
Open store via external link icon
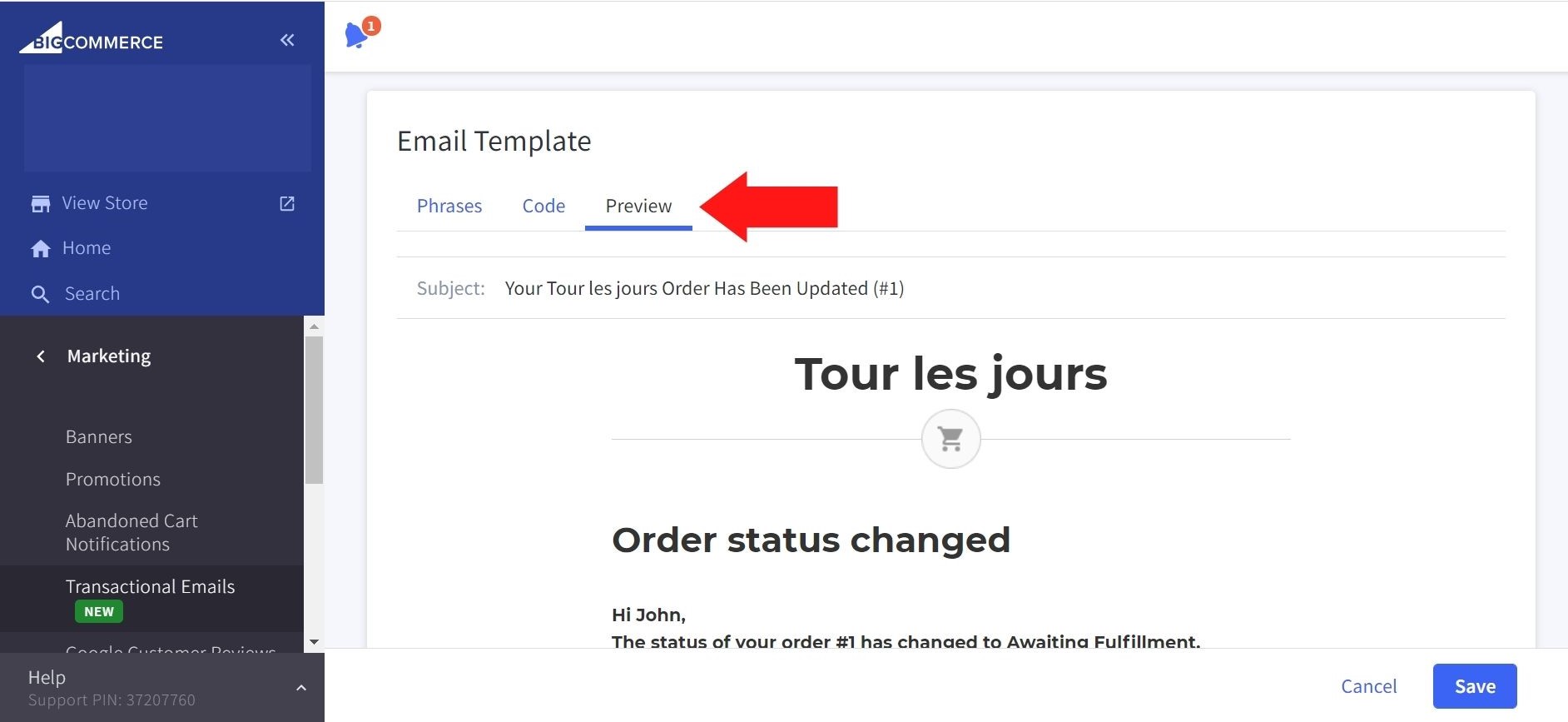click(287, 204)
